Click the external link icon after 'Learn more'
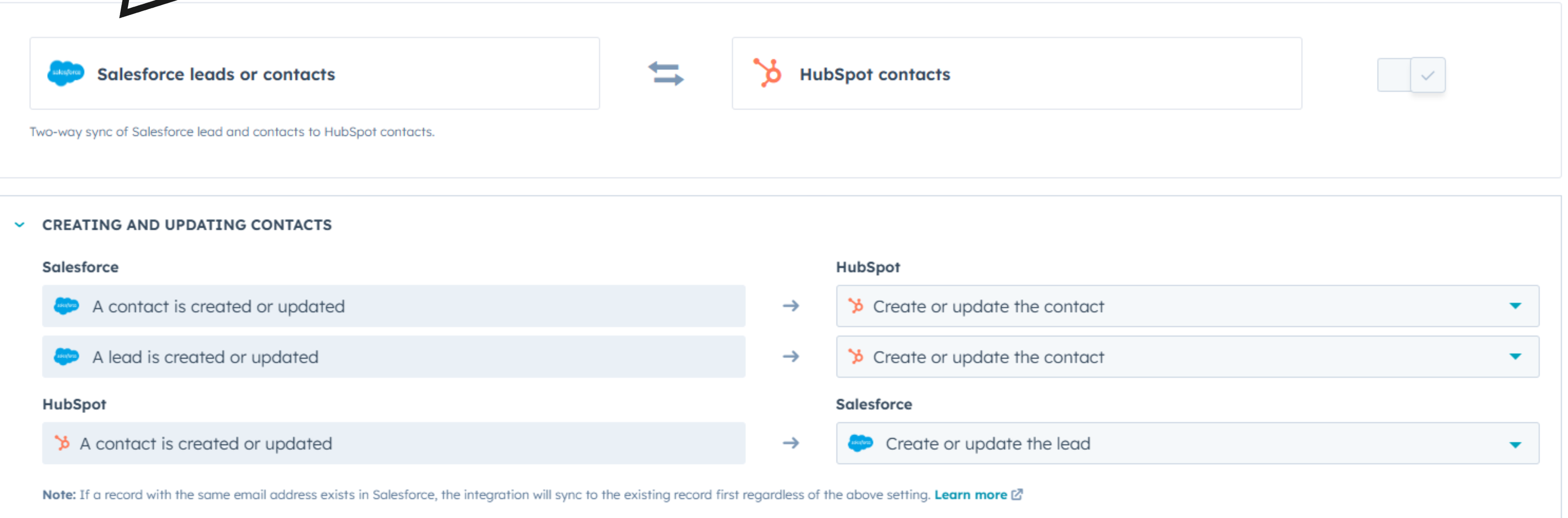Image resolution: width=1568 pixels, height=518 pixels. (1017, 495)
